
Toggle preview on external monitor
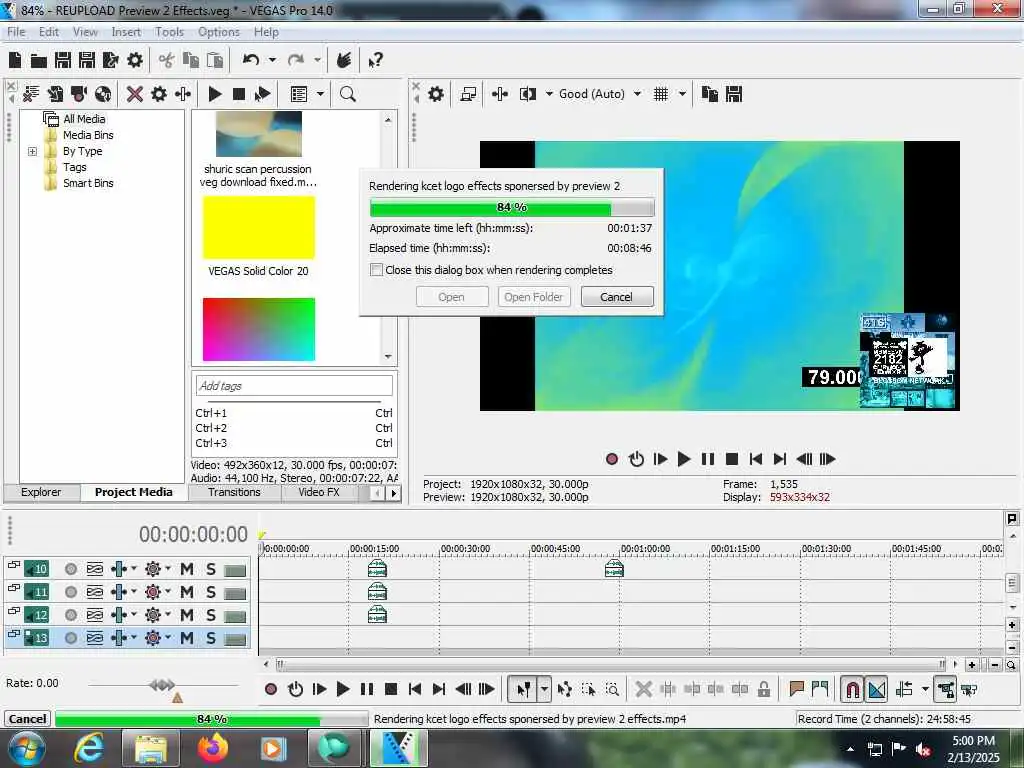click(x=468, y=94)
